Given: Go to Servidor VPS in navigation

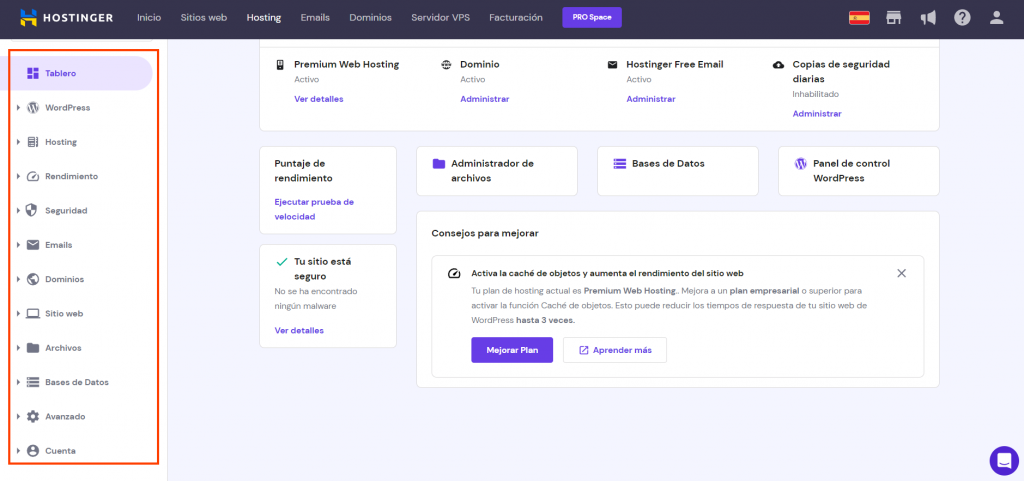Looking at the screenshot, I should (440, 17).
